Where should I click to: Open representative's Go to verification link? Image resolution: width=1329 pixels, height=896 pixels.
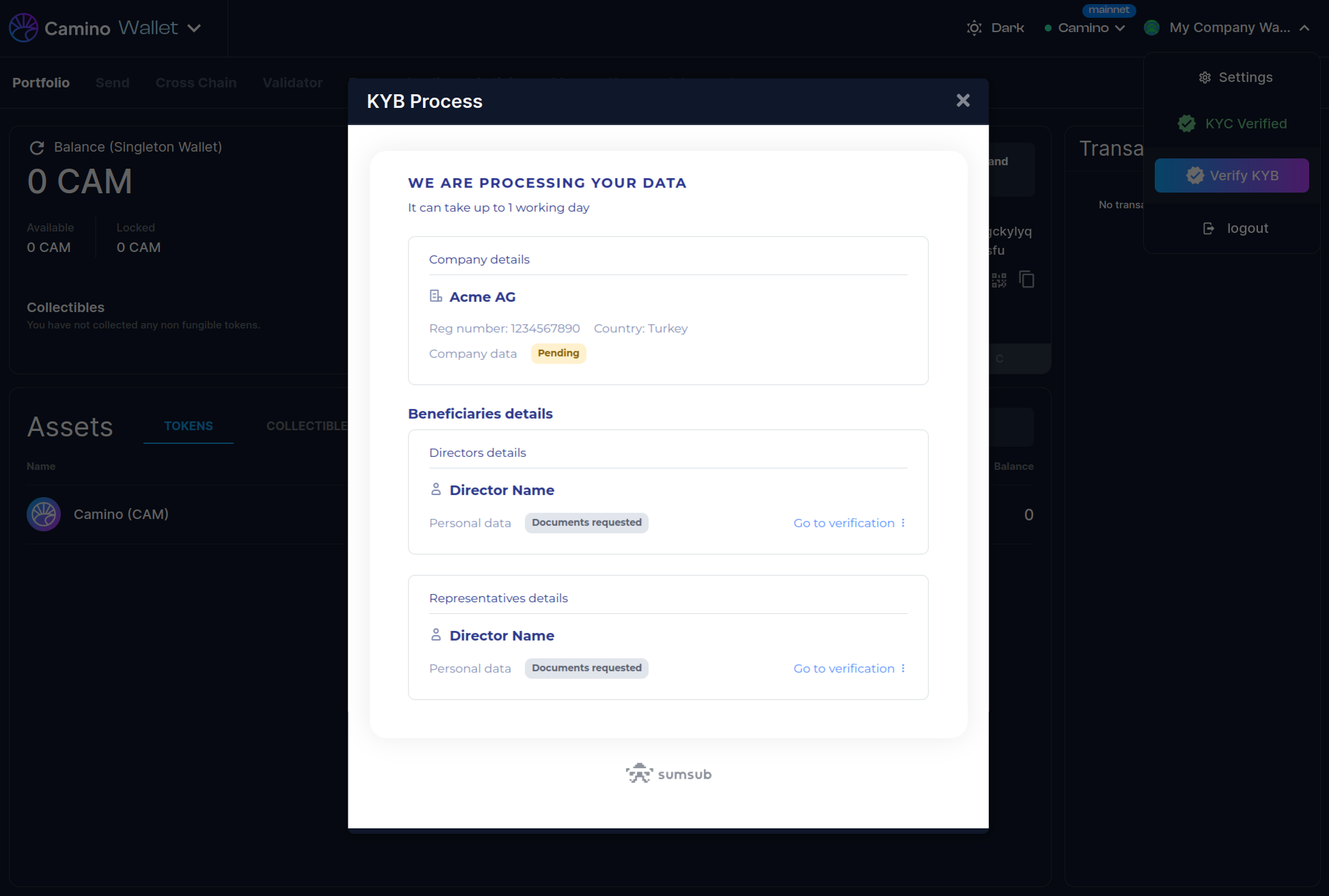(x=843, y=669)
